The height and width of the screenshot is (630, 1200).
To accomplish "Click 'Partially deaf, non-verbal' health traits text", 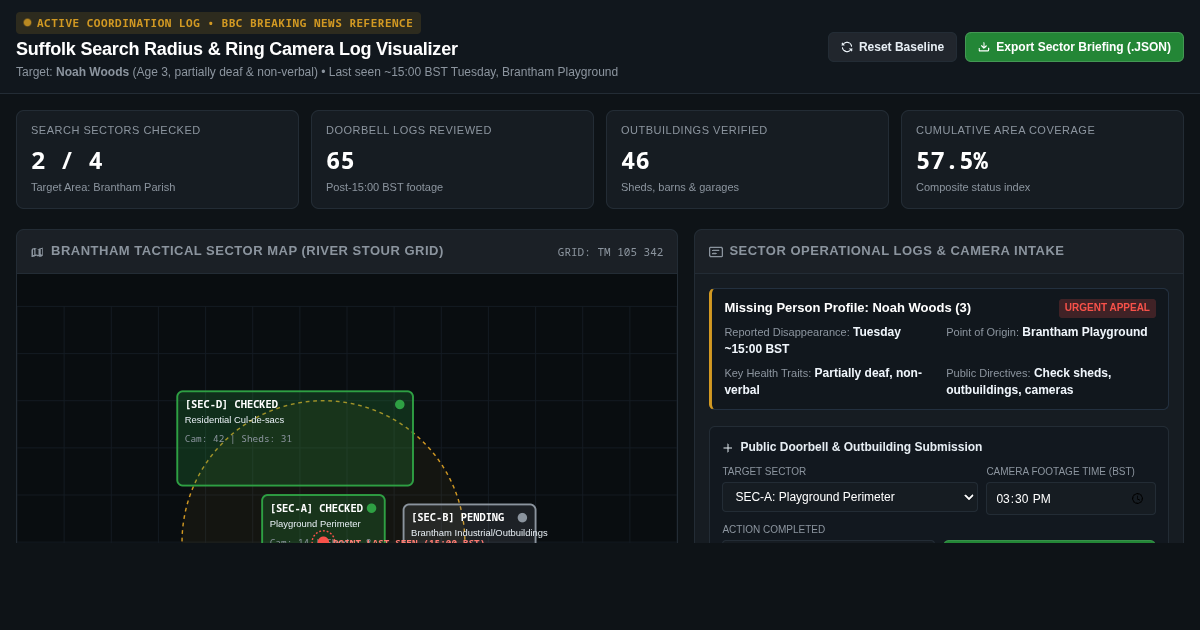I will point(823,381).
